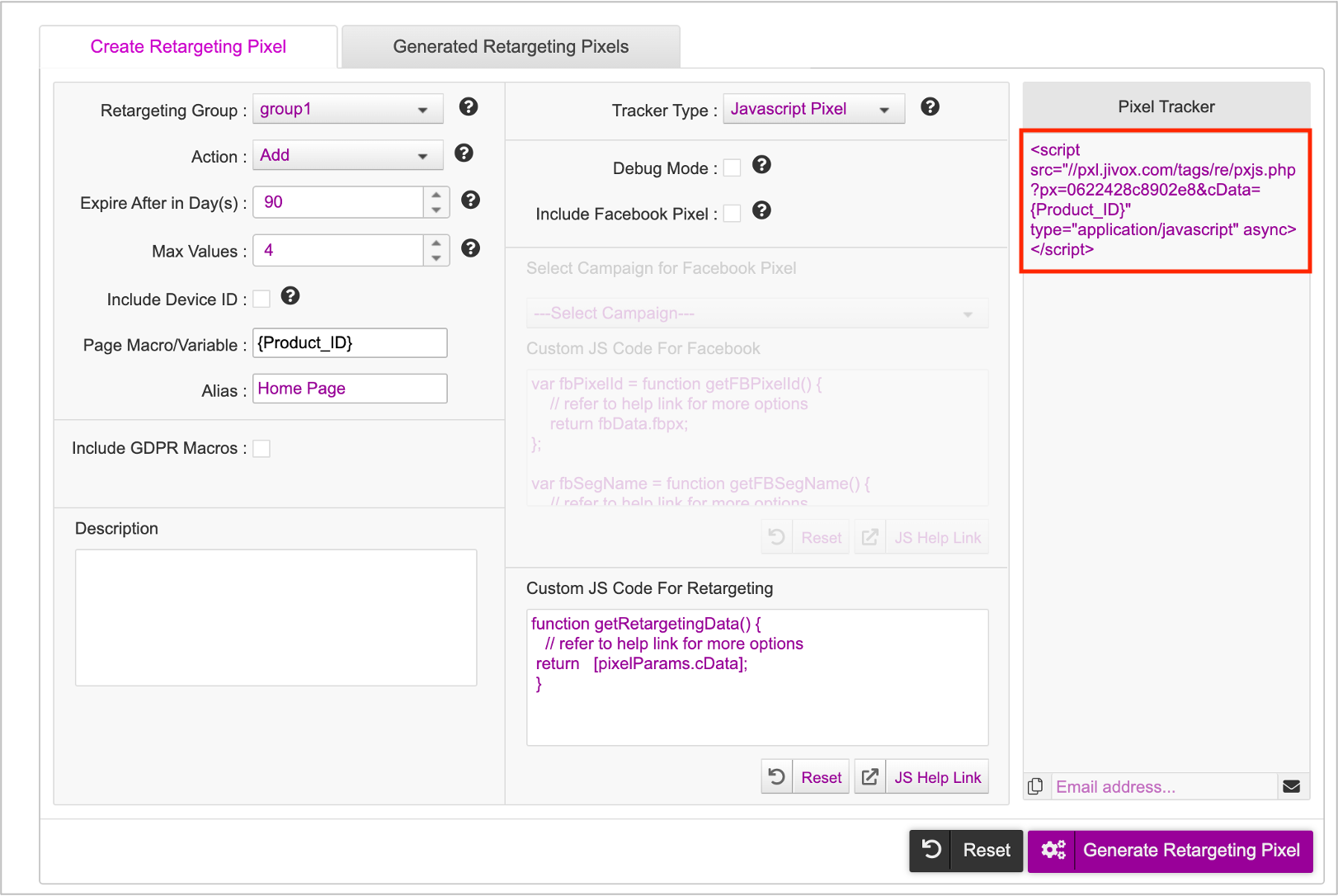
Task: Open help icon beside Action dropdown
Action: (x=464, y=153)
